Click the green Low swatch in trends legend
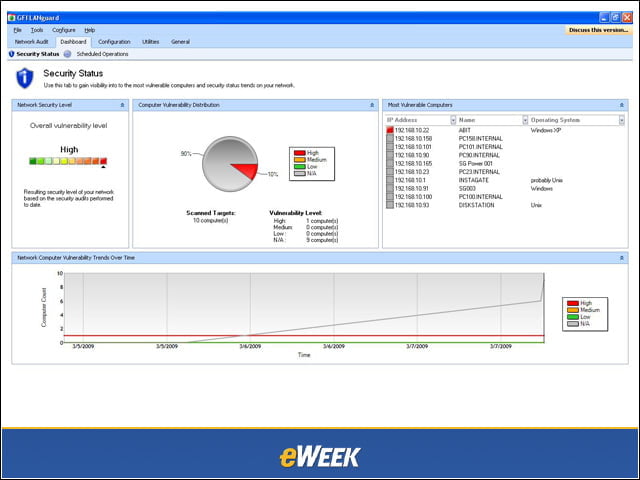Viewport: 640px width, 480px height. point(573,317)
